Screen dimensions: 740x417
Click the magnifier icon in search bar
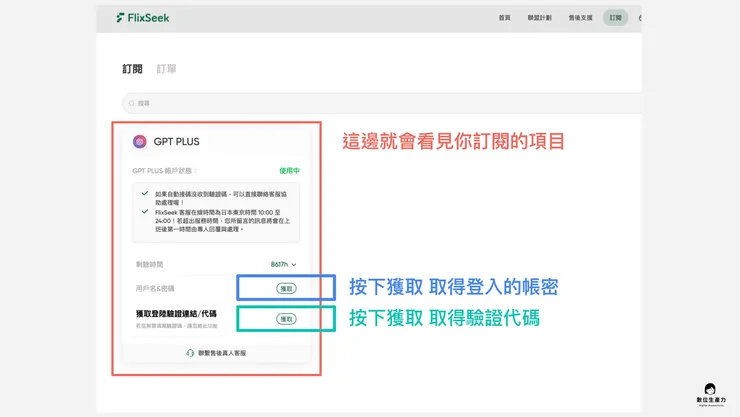coord(132,103)
